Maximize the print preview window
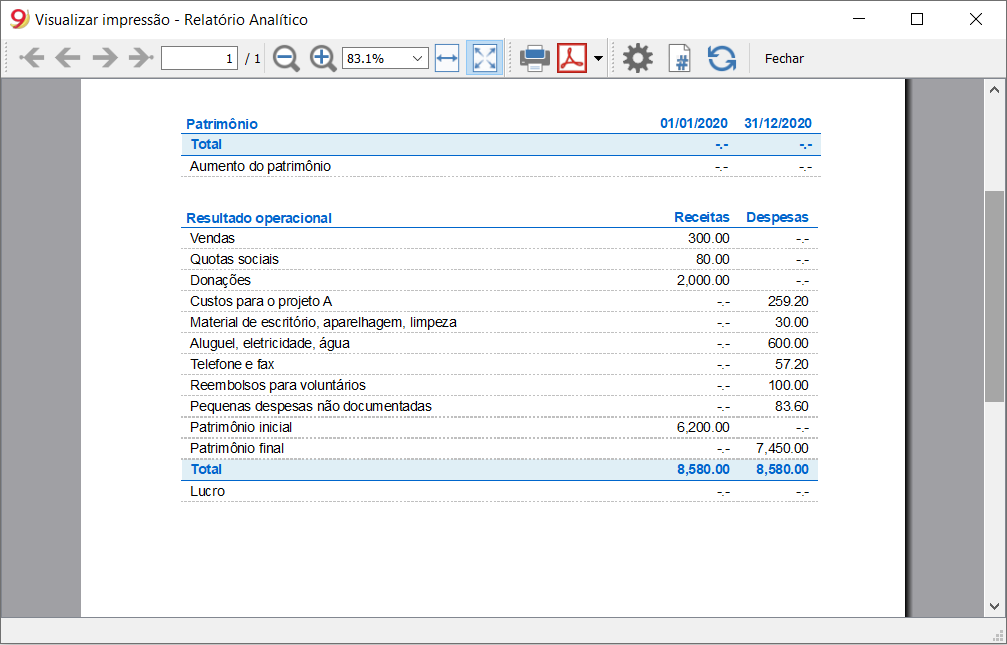 click(x=917, y=19)
